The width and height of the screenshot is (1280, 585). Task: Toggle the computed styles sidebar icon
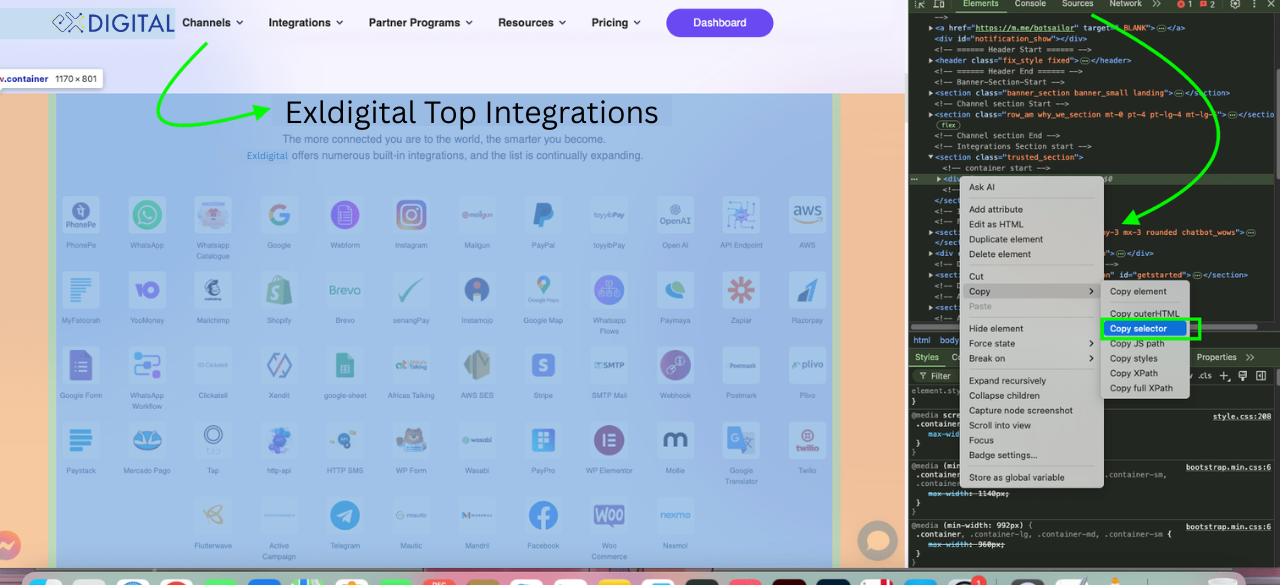1261,376
